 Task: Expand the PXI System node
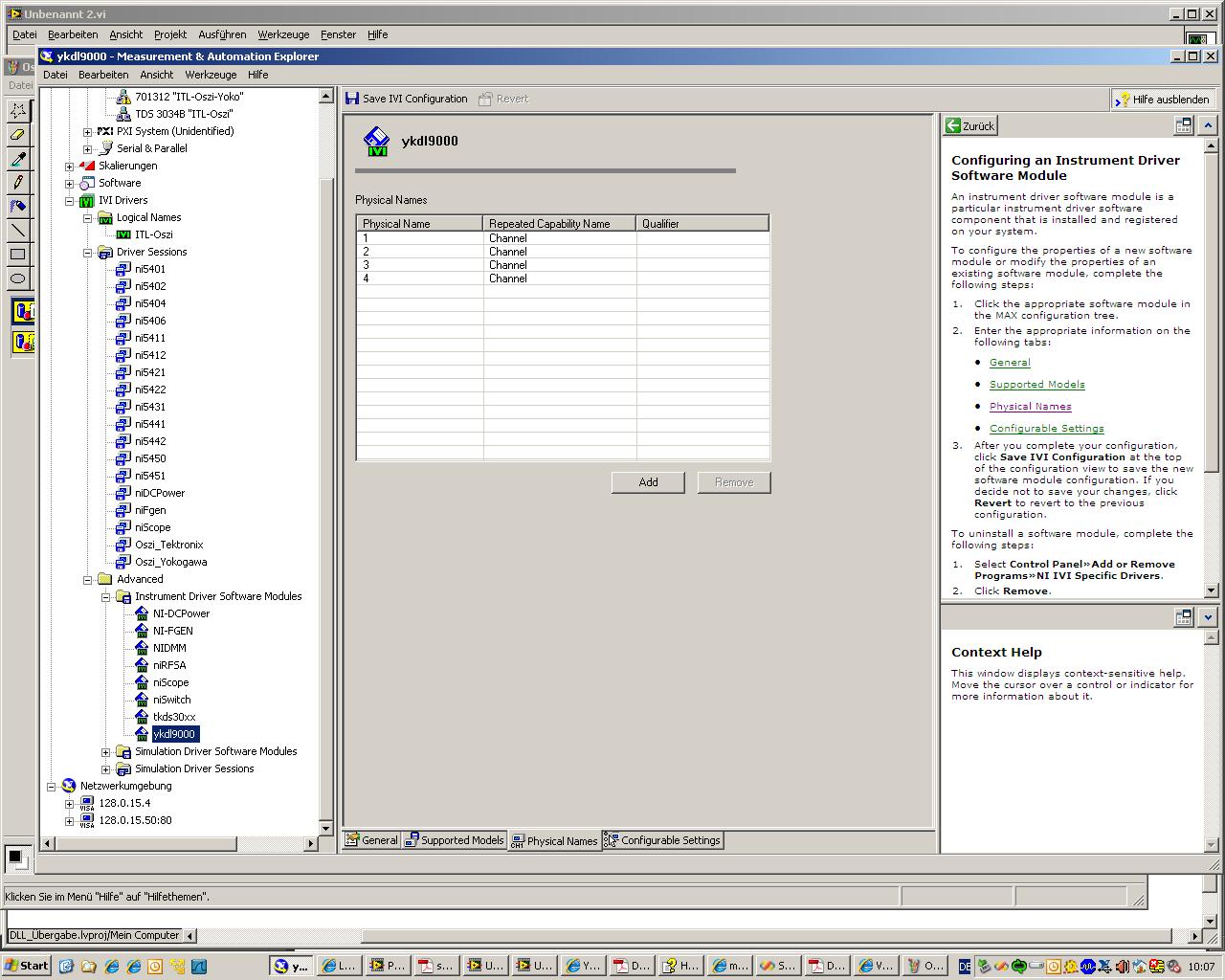point(87,132)
